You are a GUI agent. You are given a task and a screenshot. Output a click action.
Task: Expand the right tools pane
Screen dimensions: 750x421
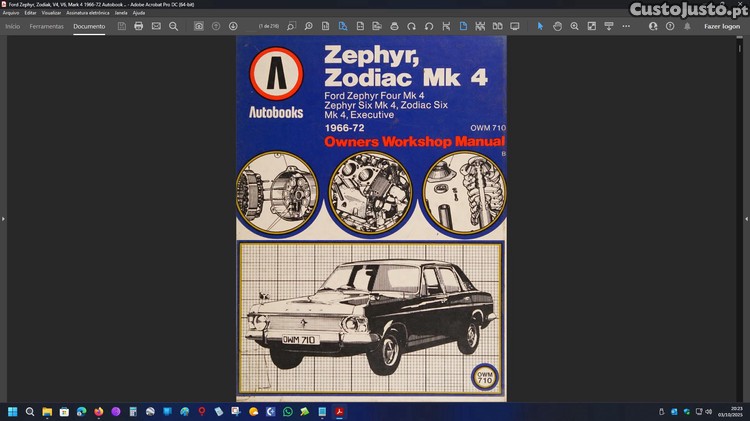pyautogui.click(x=746, y=218)
